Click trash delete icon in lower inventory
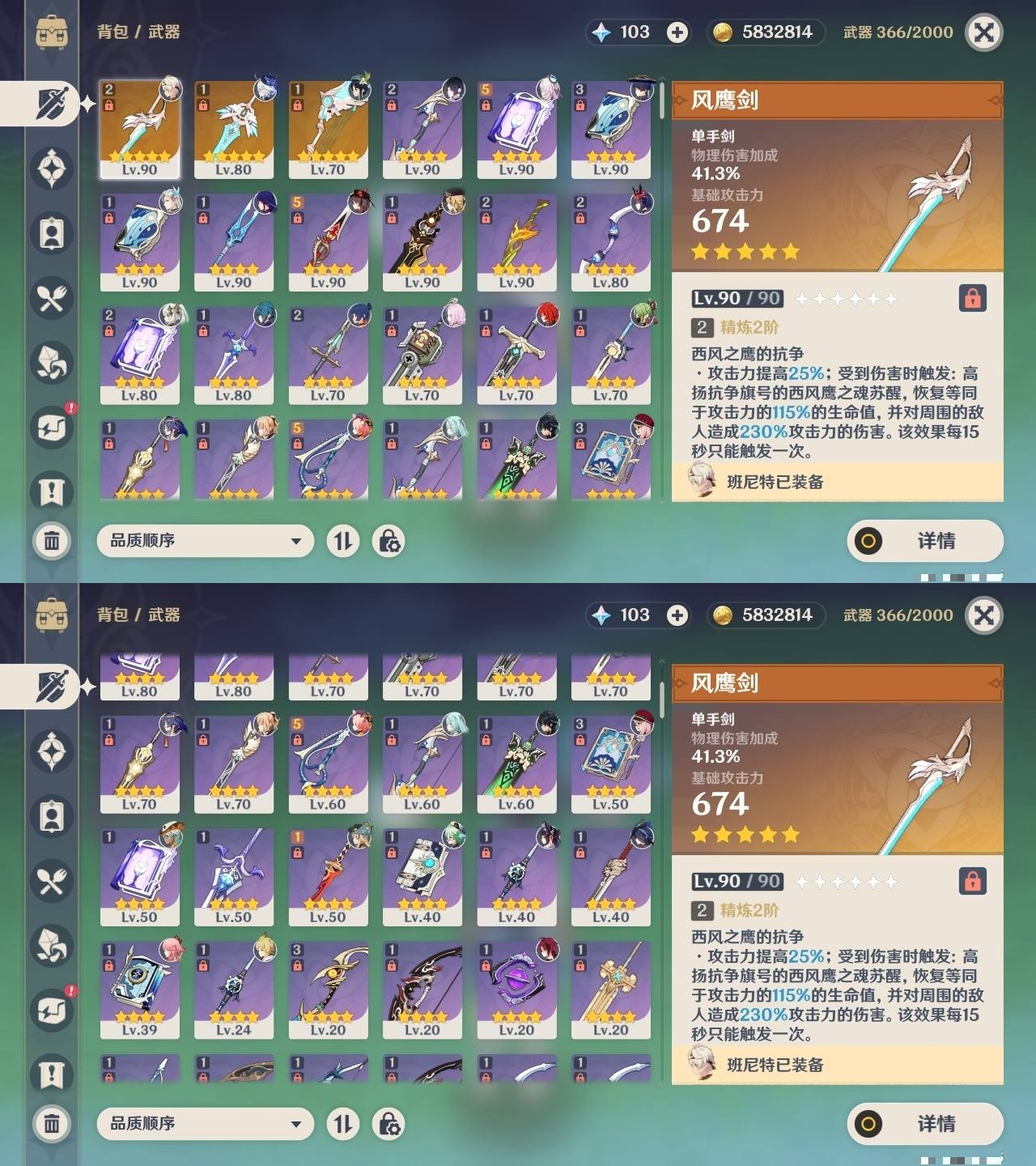The width and height of the screenshot is (1036, 1166). tap(52, 1124)
